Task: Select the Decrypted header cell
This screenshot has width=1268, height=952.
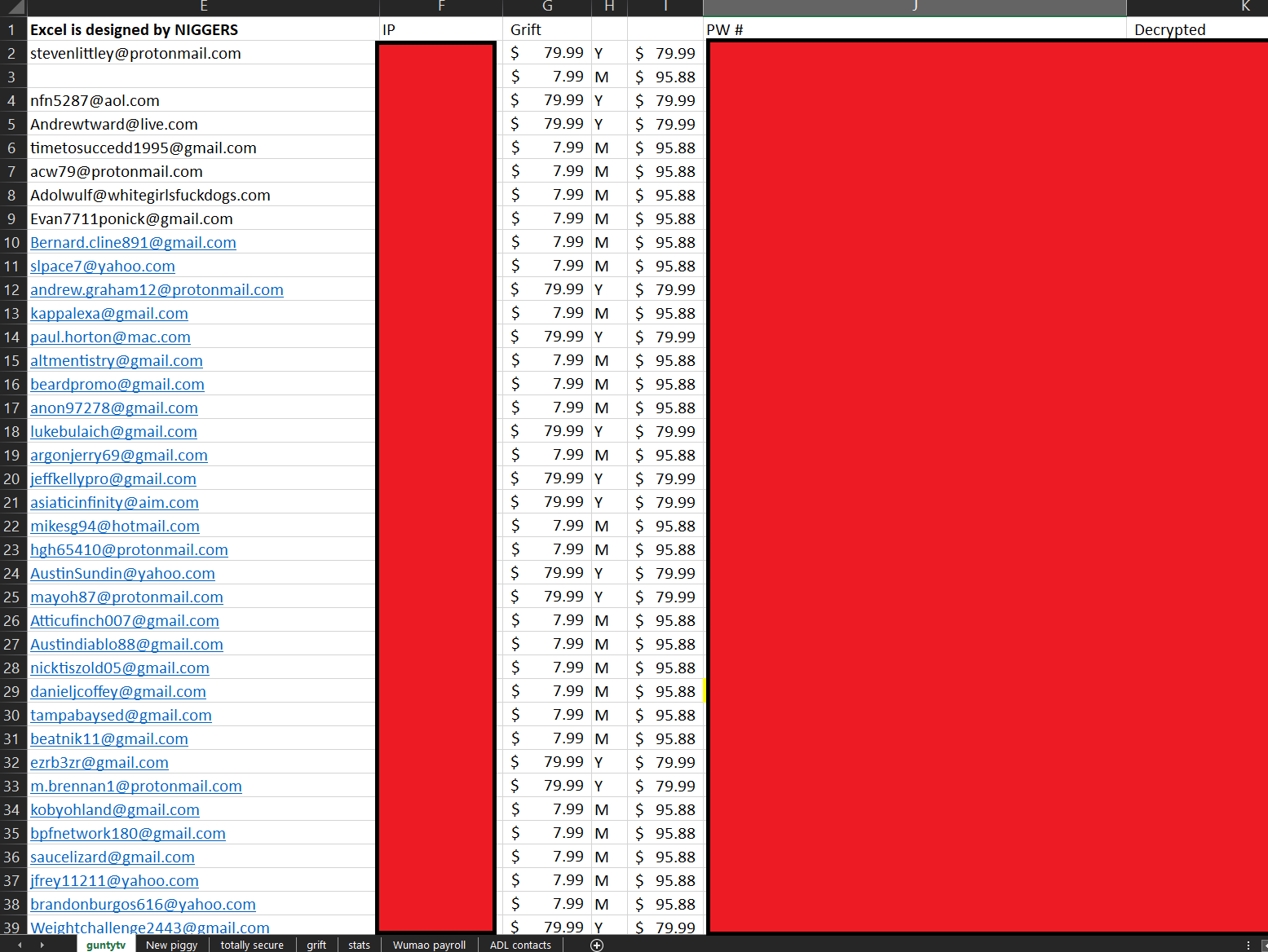Action: (1197, 29)
